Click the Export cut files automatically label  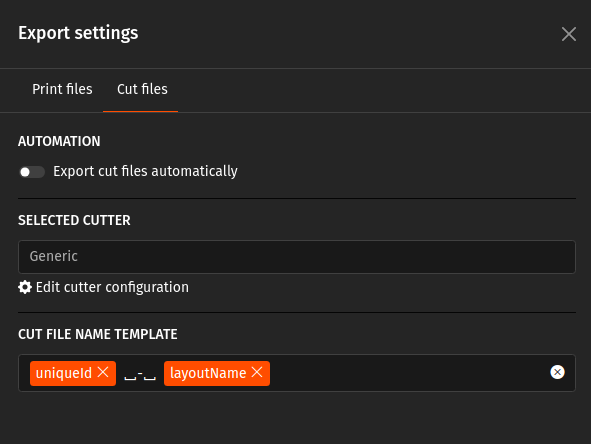click(x=145, y=171)
